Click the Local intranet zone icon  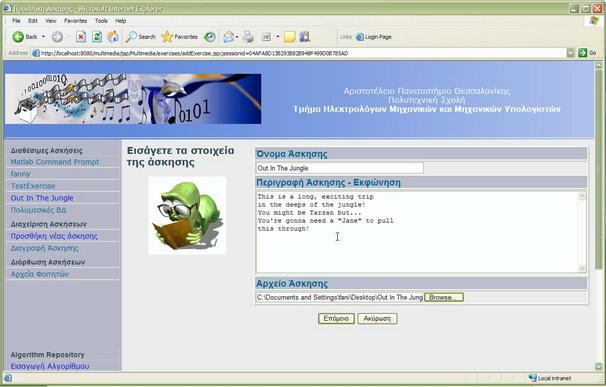(533, 378)
